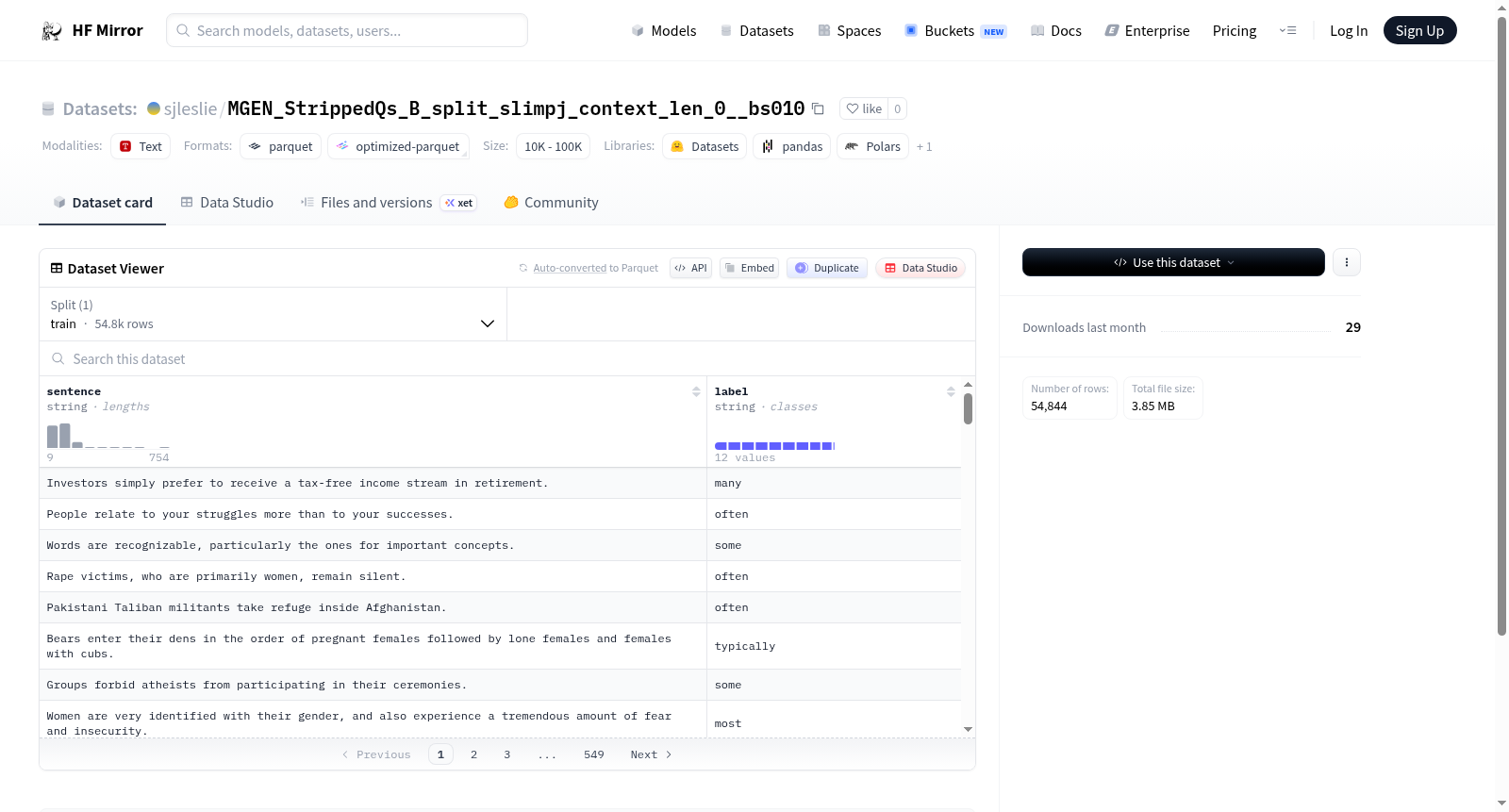1509x812 pixels.
Task: Open Buckets in top navigation
Action: tap(955, 31)
